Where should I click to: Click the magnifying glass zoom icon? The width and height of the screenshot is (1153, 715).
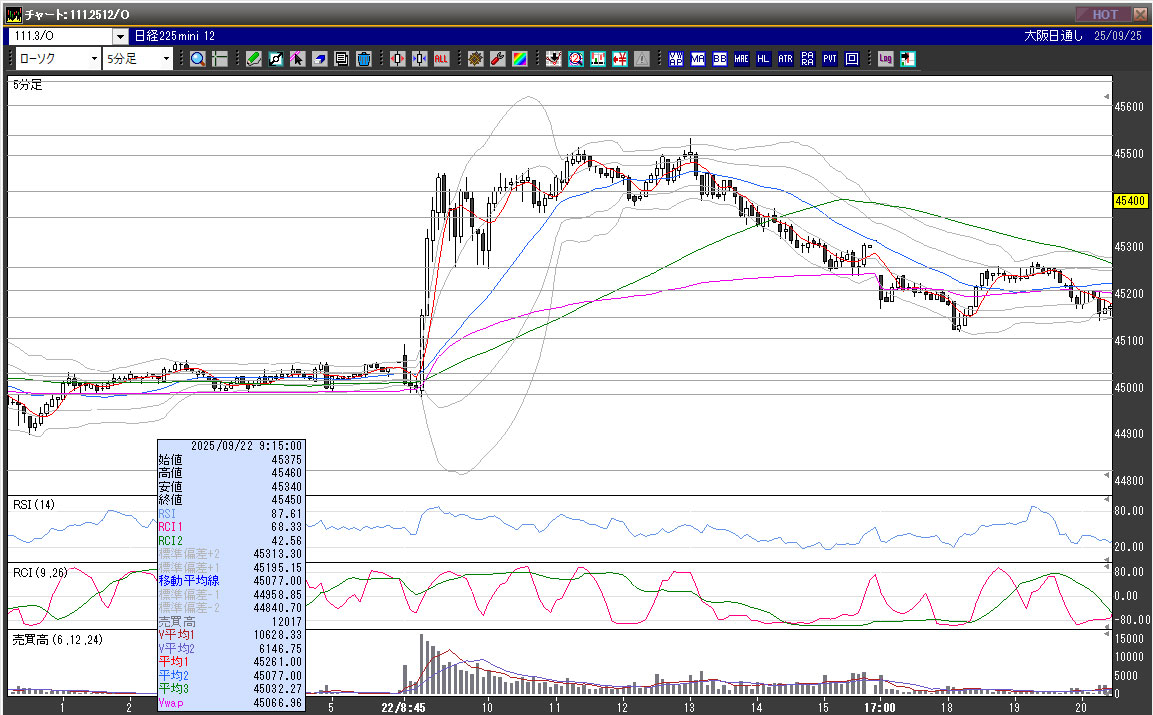click(198, 59)
